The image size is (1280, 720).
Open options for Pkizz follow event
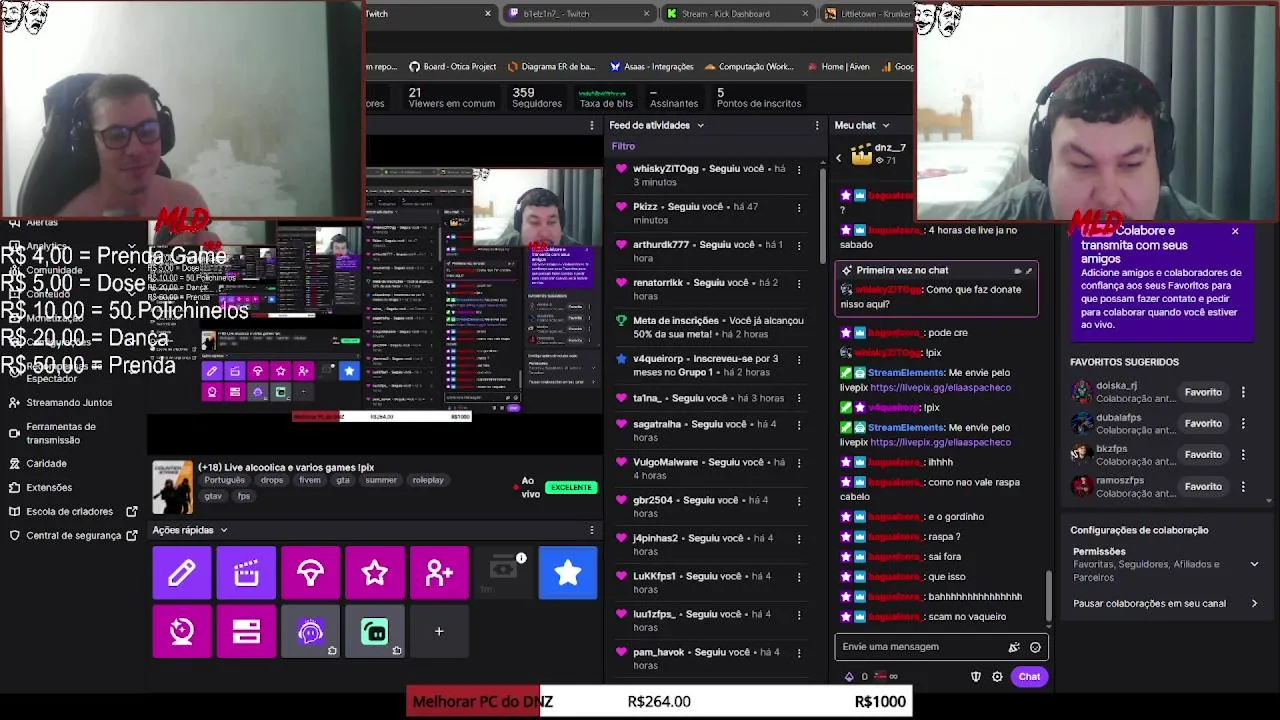pos(798,207)
